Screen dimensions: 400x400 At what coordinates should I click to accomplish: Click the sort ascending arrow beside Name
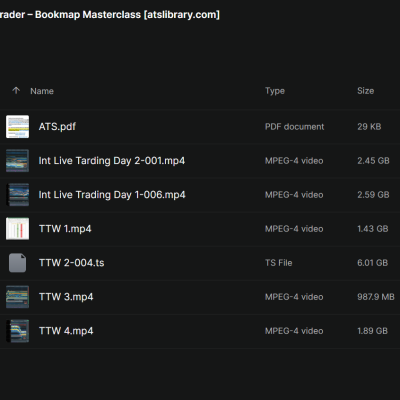click(16, 90)
